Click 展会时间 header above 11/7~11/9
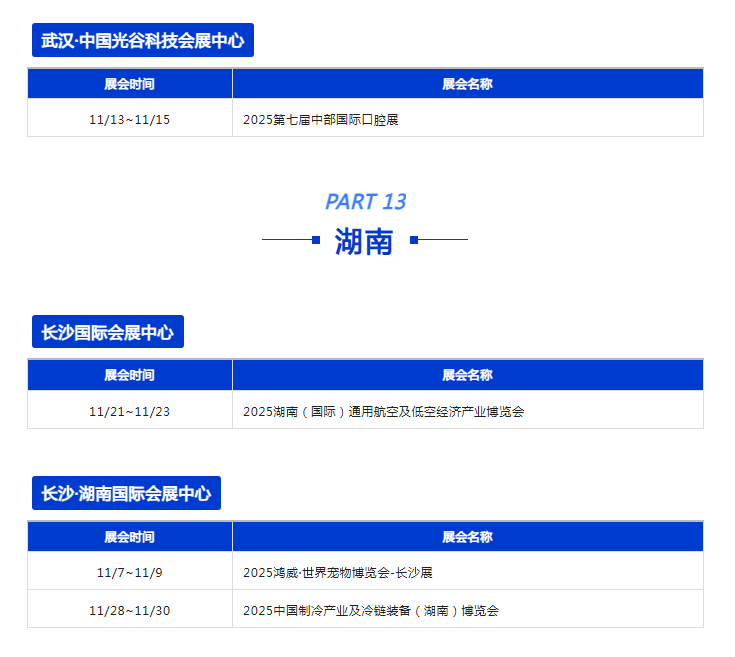The image size is (735, 657). [130, 537]
